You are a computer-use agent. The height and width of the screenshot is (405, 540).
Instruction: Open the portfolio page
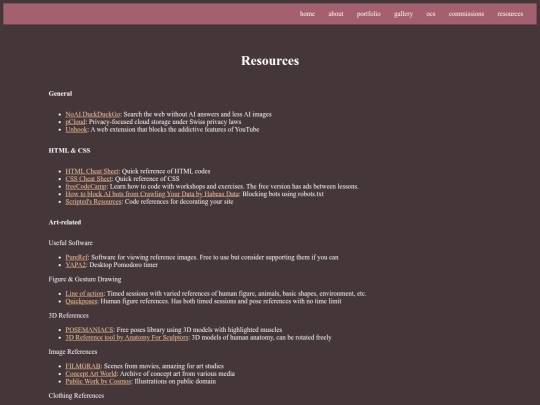pyautogui.click(x=368, y=14)
